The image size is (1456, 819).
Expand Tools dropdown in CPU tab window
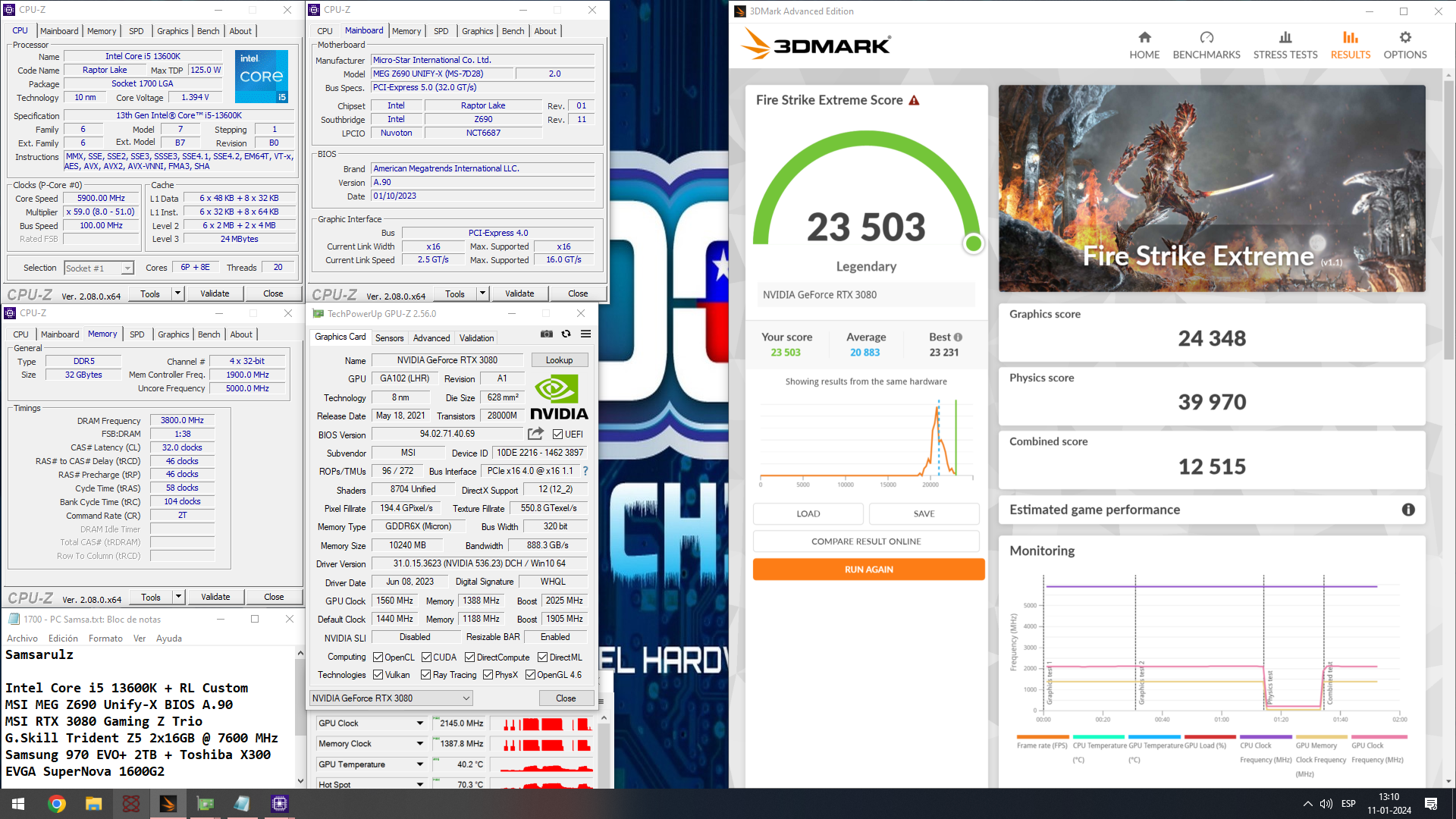[x=178, y=293]
